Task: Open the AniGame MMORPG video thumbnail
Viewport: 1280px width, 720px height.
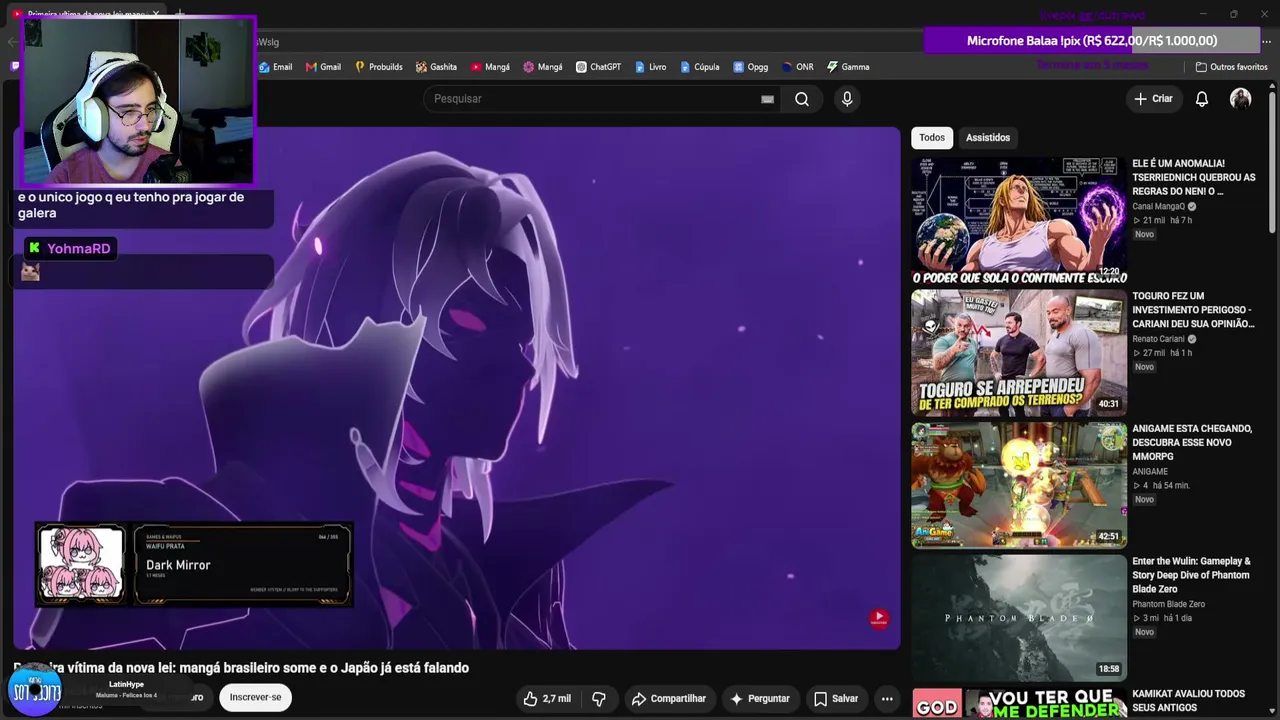Action: tap(1019, 485)
